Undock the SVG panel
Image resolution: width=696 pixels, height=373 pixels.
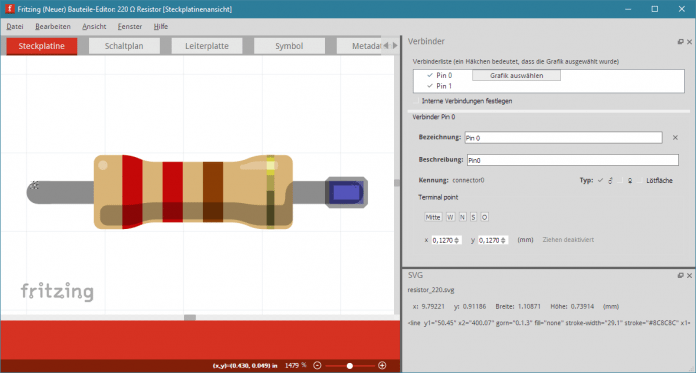680,276
